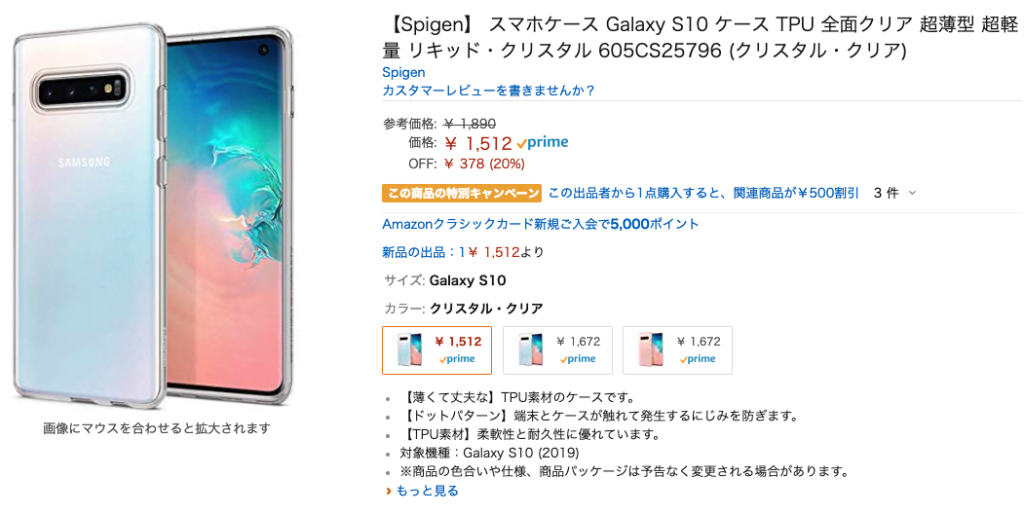Click the prime badge beside the ¥1,512 price

point(543,143)
